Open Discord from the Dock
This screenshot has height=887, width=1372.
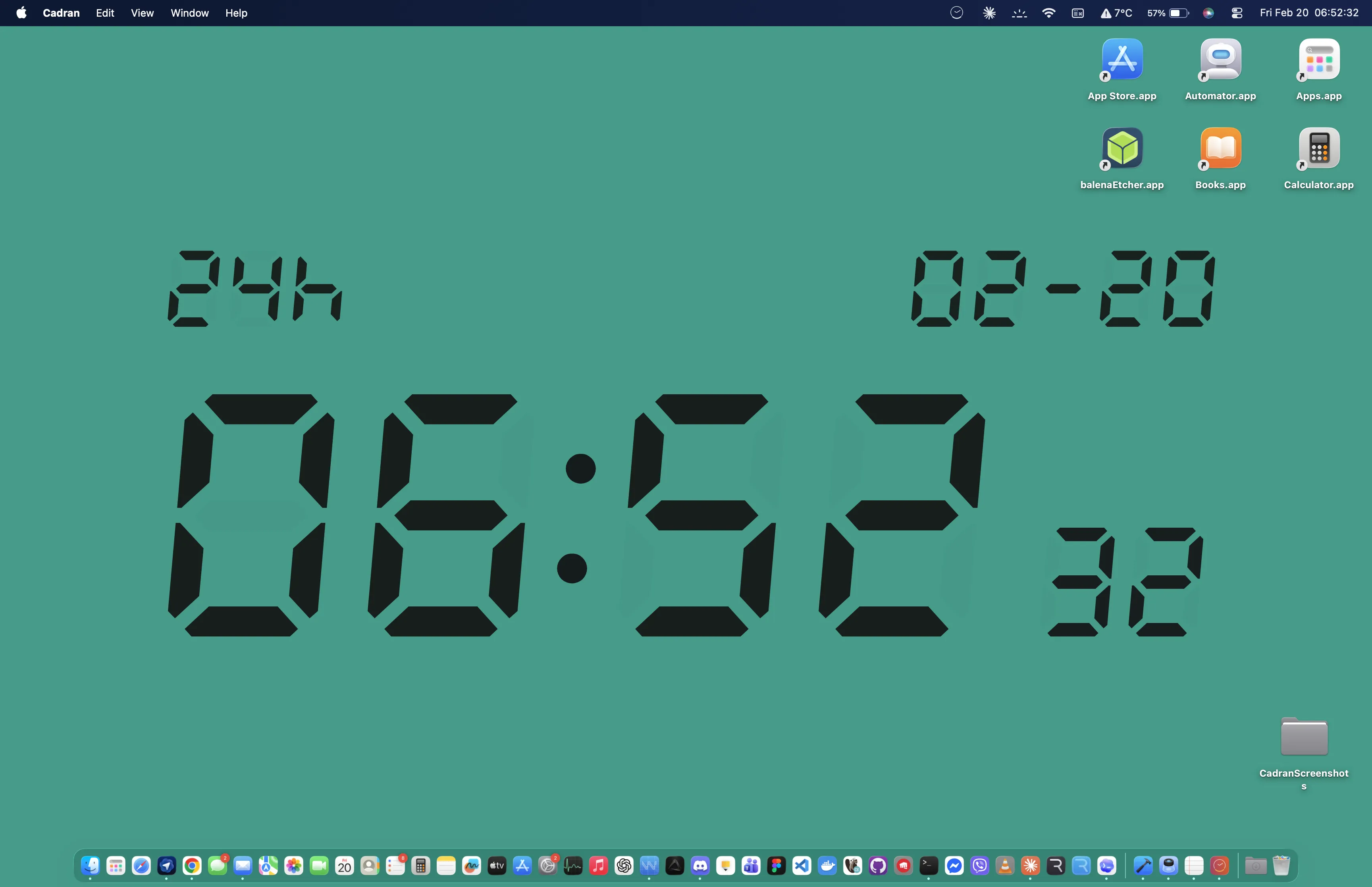(x=700, y=866)
